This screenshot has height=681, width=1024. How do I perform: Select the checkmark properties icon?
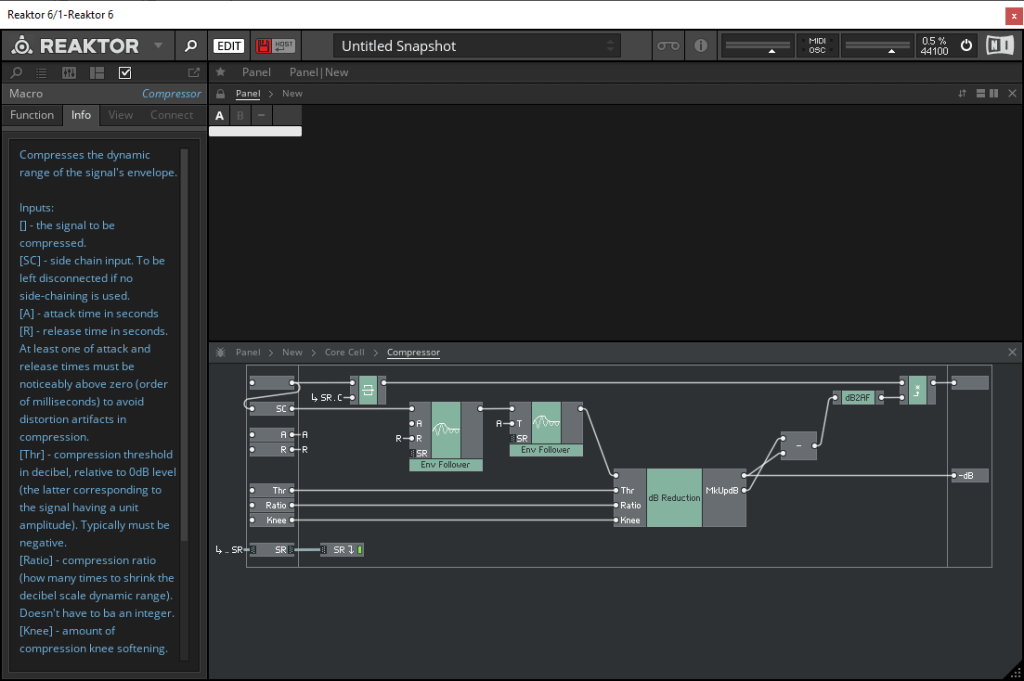[125, 73]
